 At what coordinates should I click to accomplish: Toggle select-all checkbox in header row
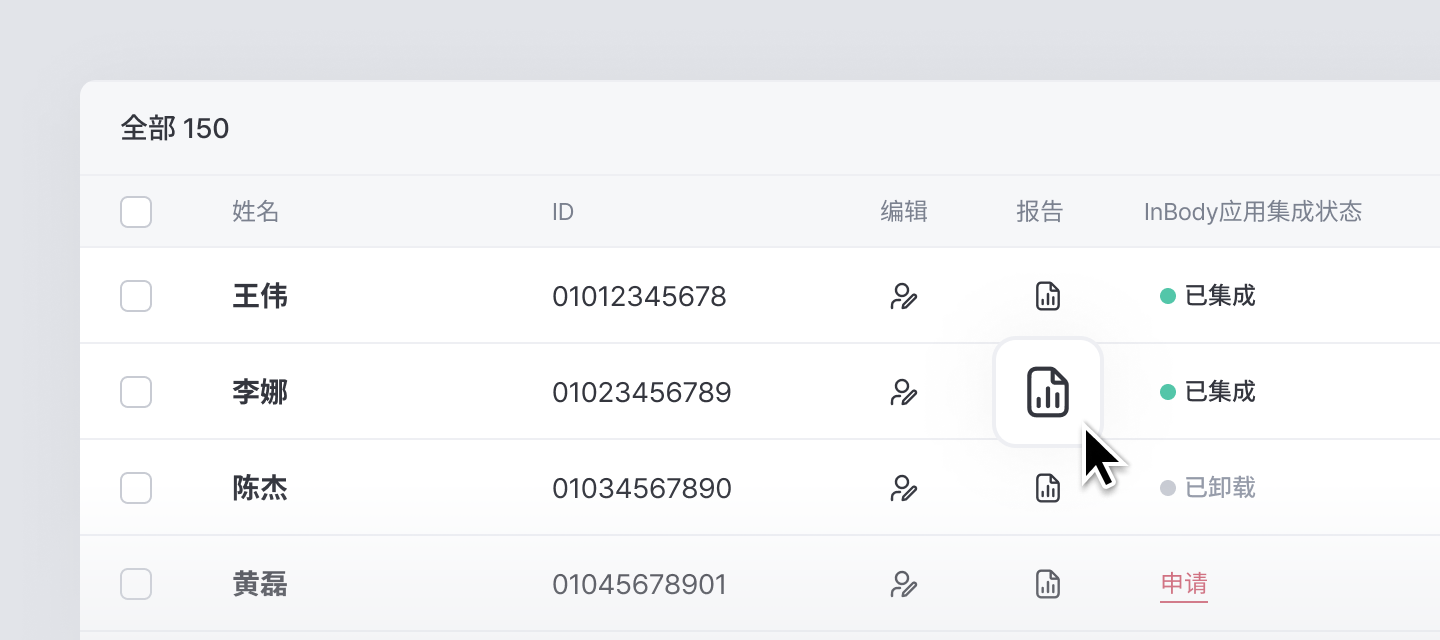pyautogui.click(x=136, y=212)
